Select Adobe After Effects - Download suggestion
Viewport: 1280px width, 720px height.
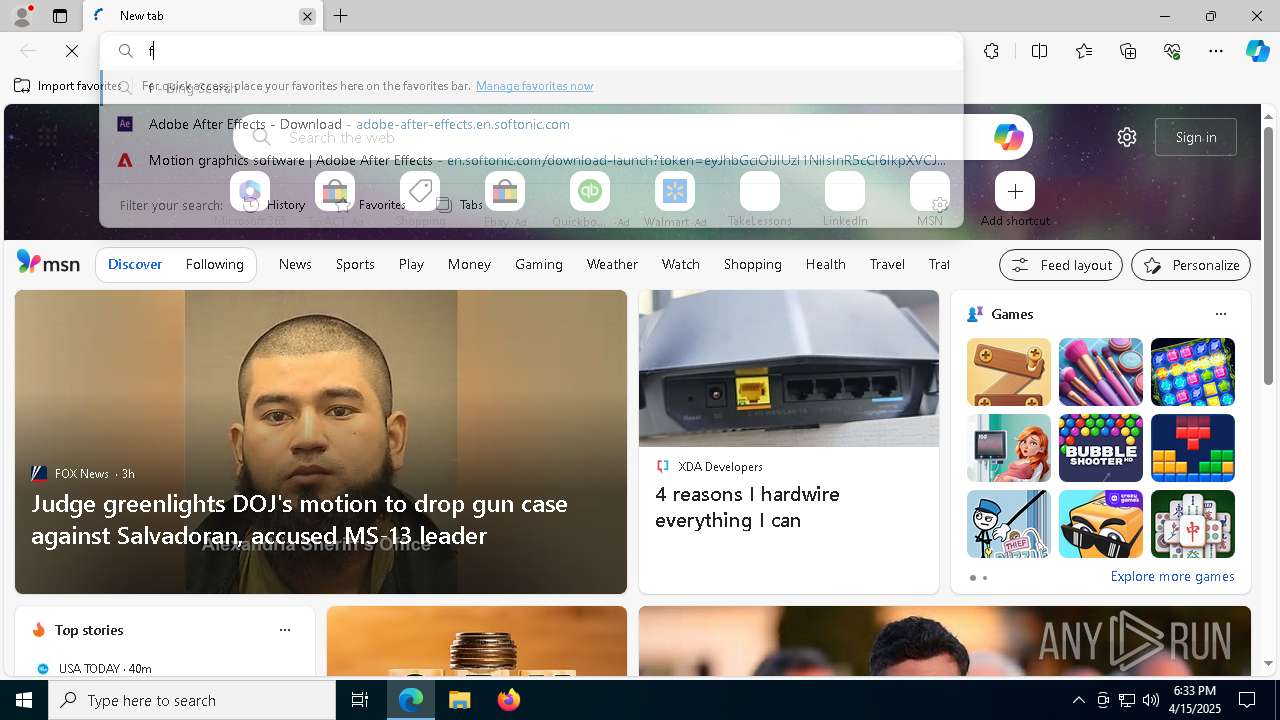[530, 124]
